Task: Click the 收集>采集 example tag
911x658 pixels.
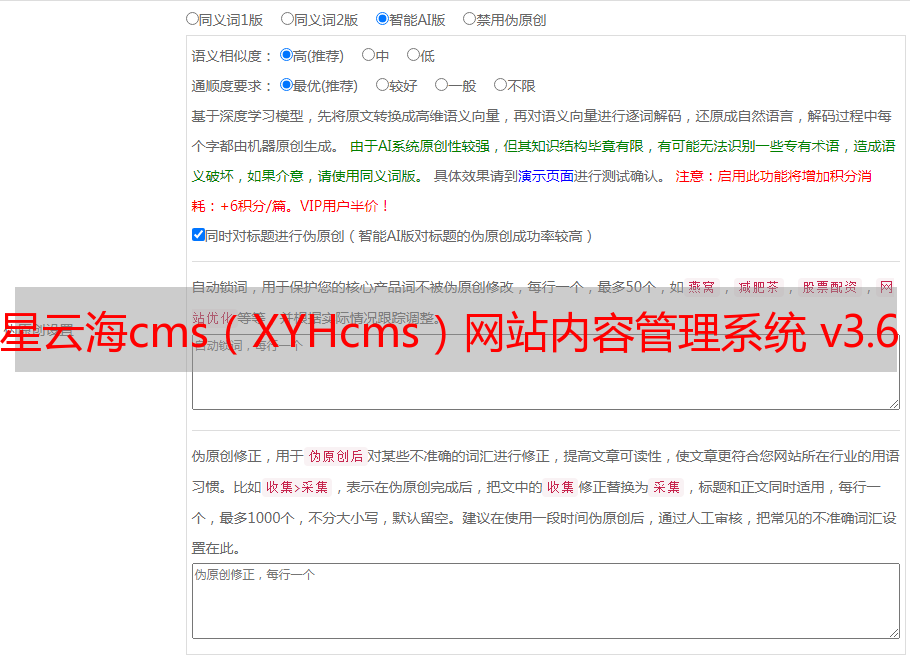Action: click(x=297, y=487)
